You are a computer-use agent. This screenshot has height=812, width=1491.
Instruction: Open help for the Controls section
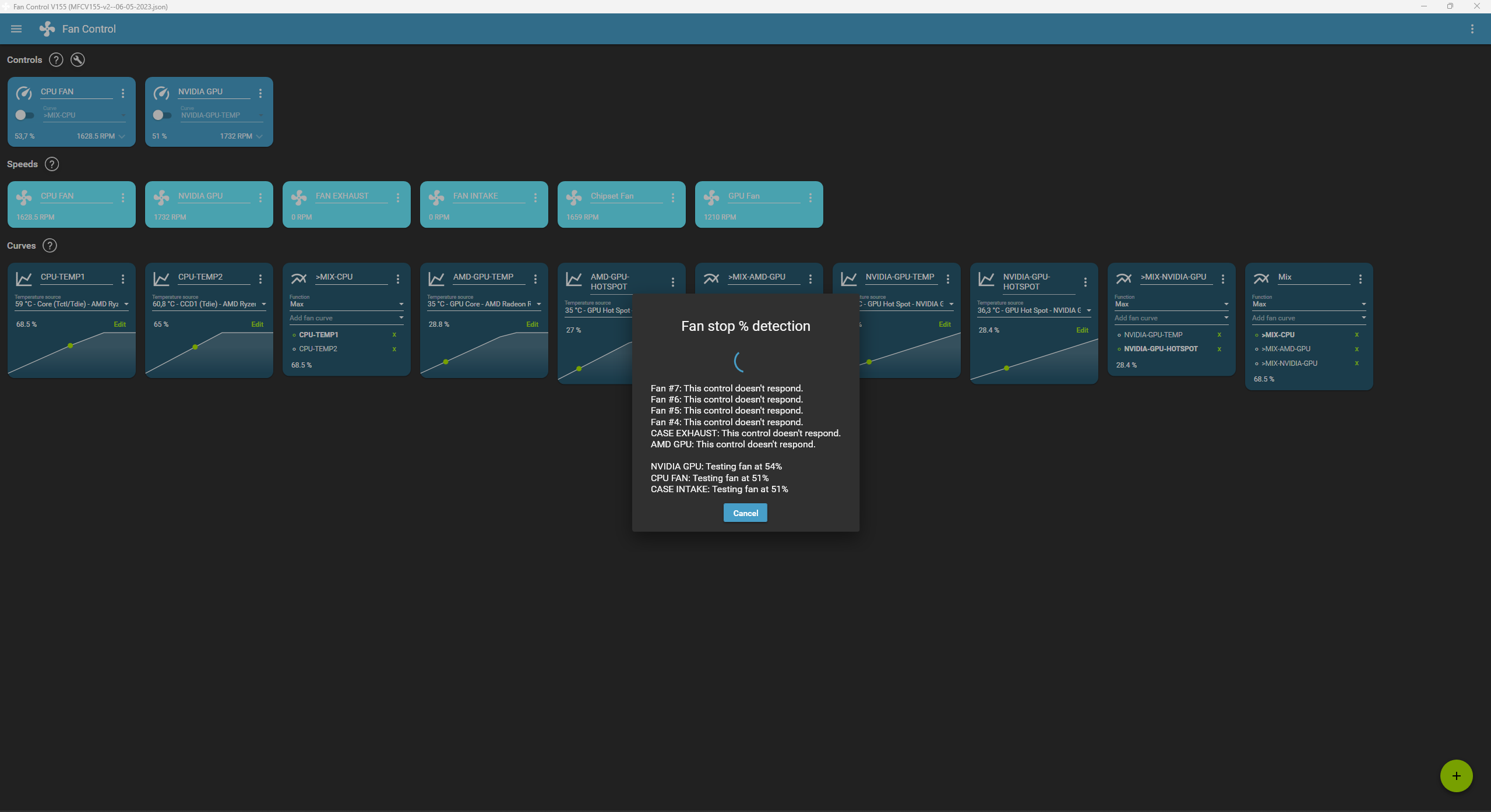pyautogui.click(x=55, y=59)
